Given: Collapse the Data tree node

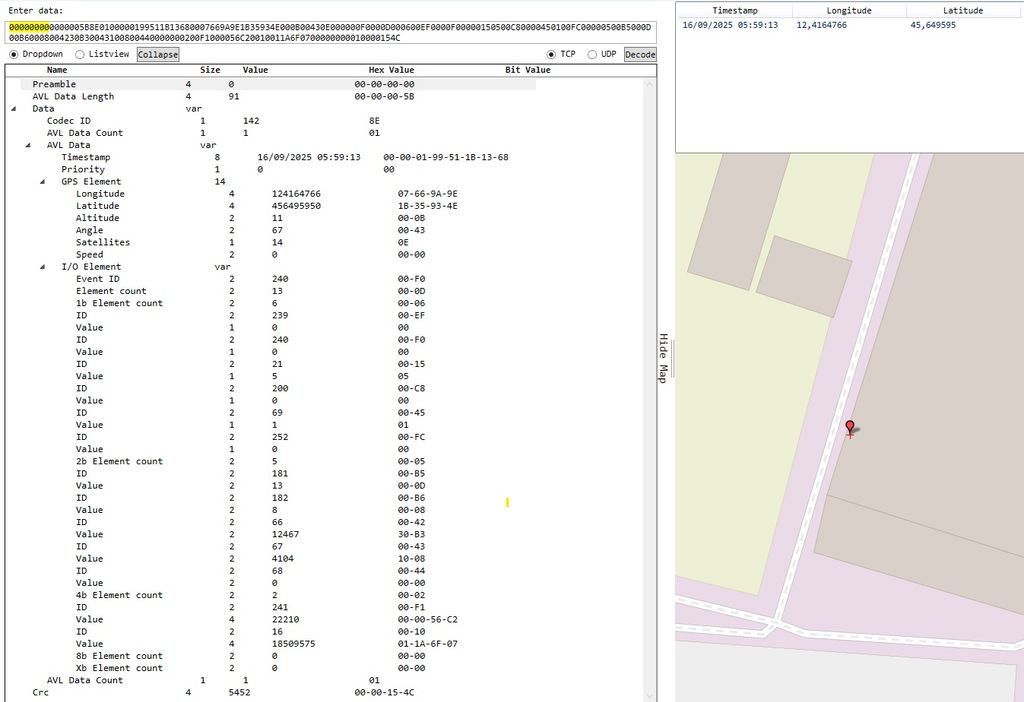Looking at the screenshot, I should (14, 109).
